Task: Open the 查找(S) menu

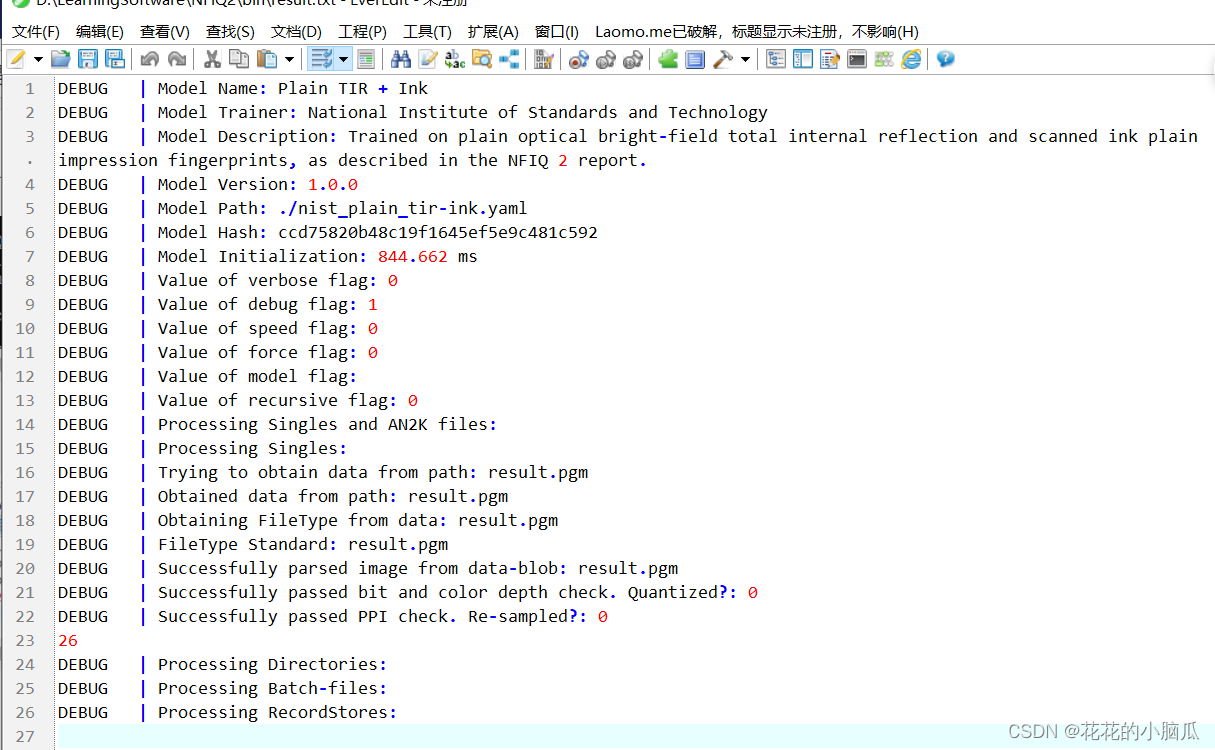Action: pyautogui.click(x=230, y=32)
